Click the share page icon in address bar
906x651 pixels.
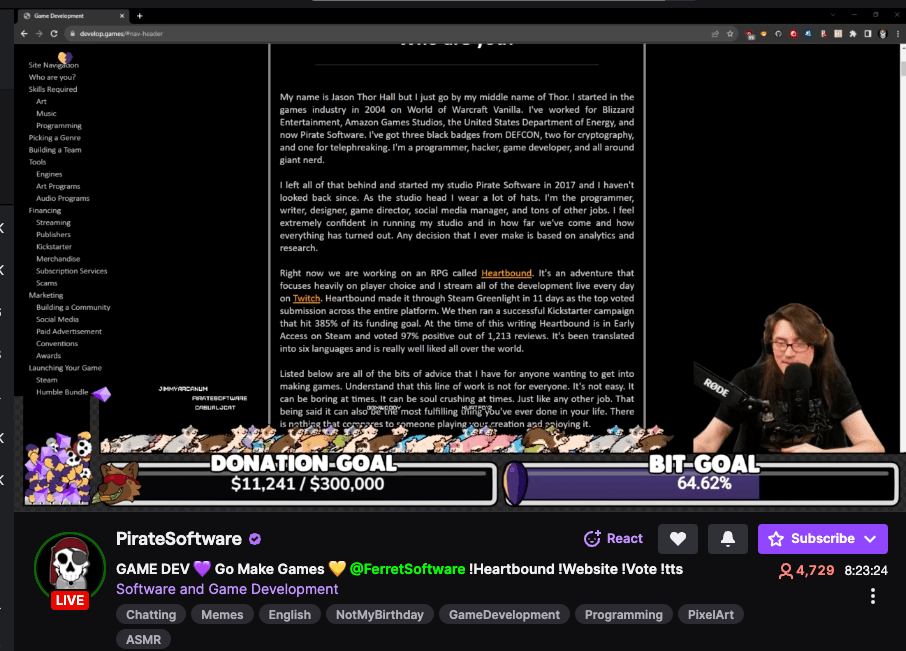[715, 34]
